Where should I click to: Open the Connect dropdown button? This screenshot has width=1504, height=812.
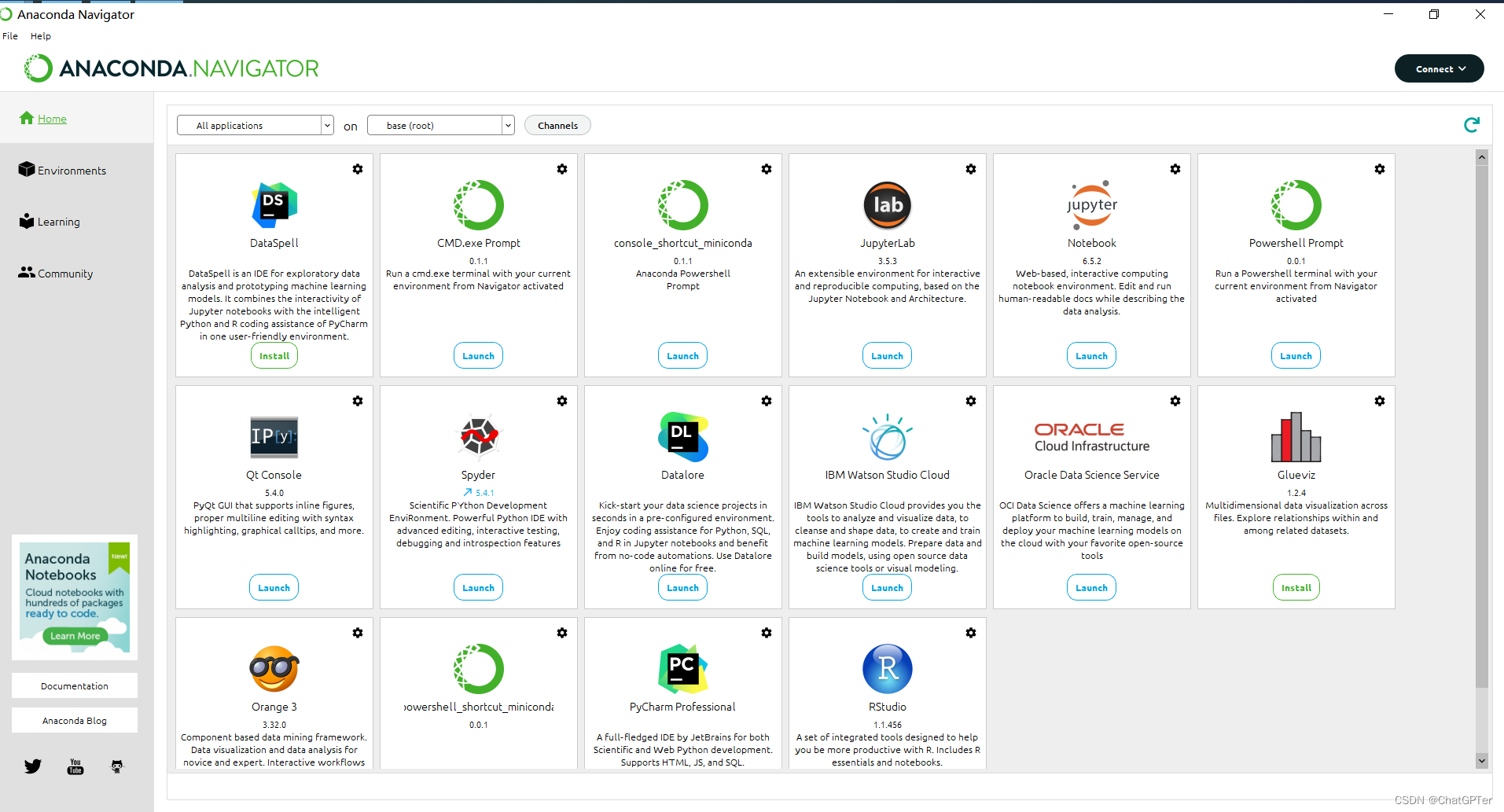pos(1440,68)
